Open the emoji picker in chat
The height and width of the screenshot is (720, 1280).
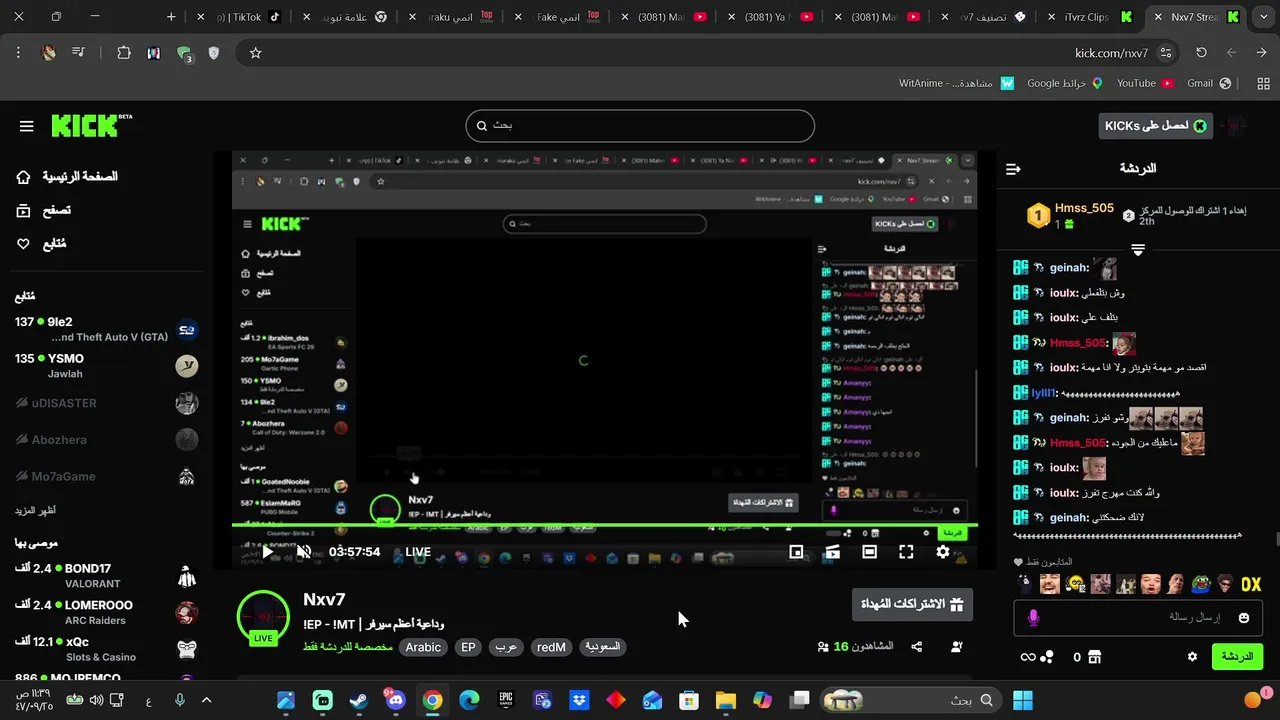pyautogui.click(x=1244, y=618)
